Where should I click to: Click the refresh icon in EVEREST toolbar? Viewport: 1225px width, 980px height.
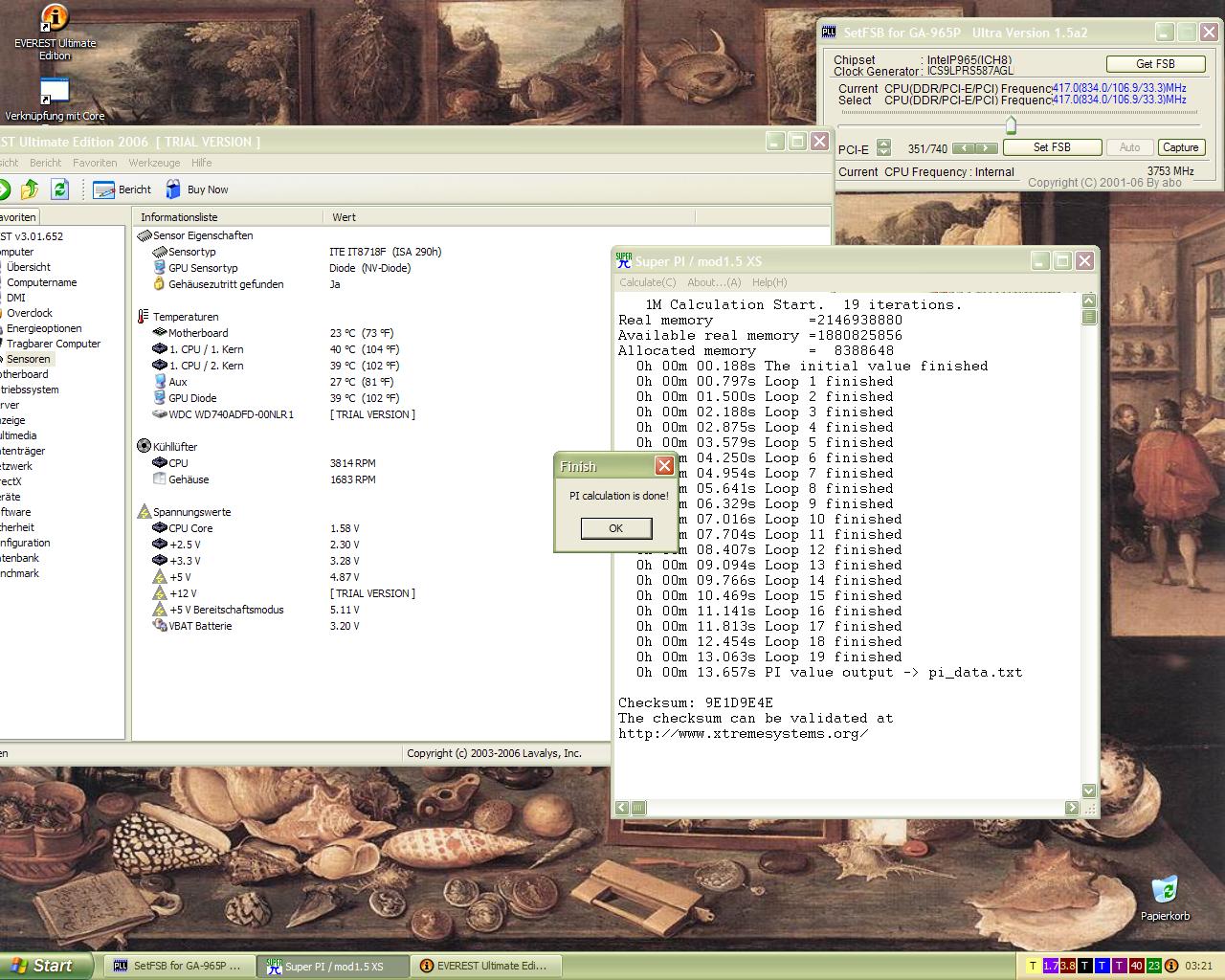(59, 189)
